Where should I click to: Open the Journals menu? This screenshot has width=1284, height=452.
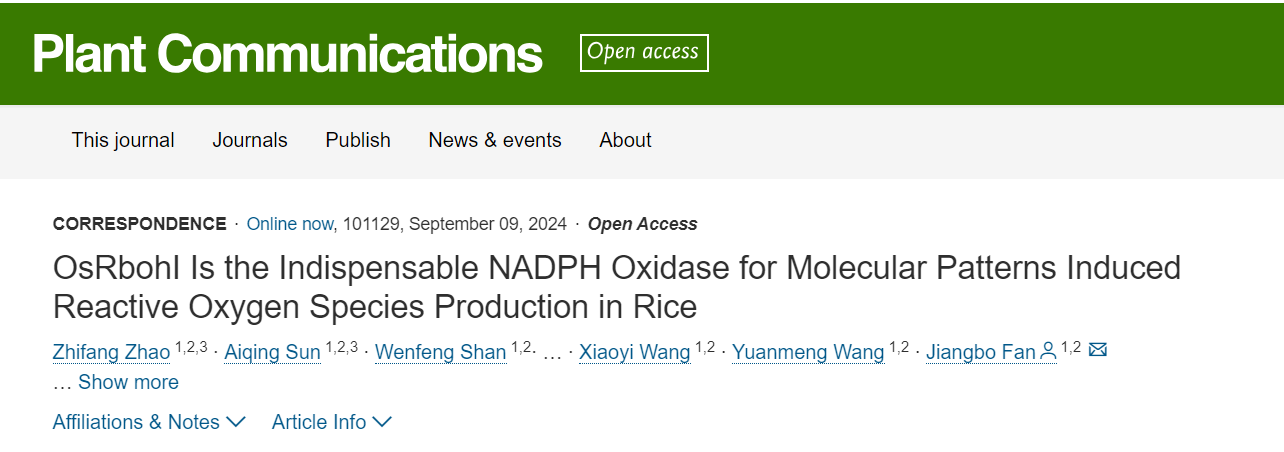[x=250, y=140]
